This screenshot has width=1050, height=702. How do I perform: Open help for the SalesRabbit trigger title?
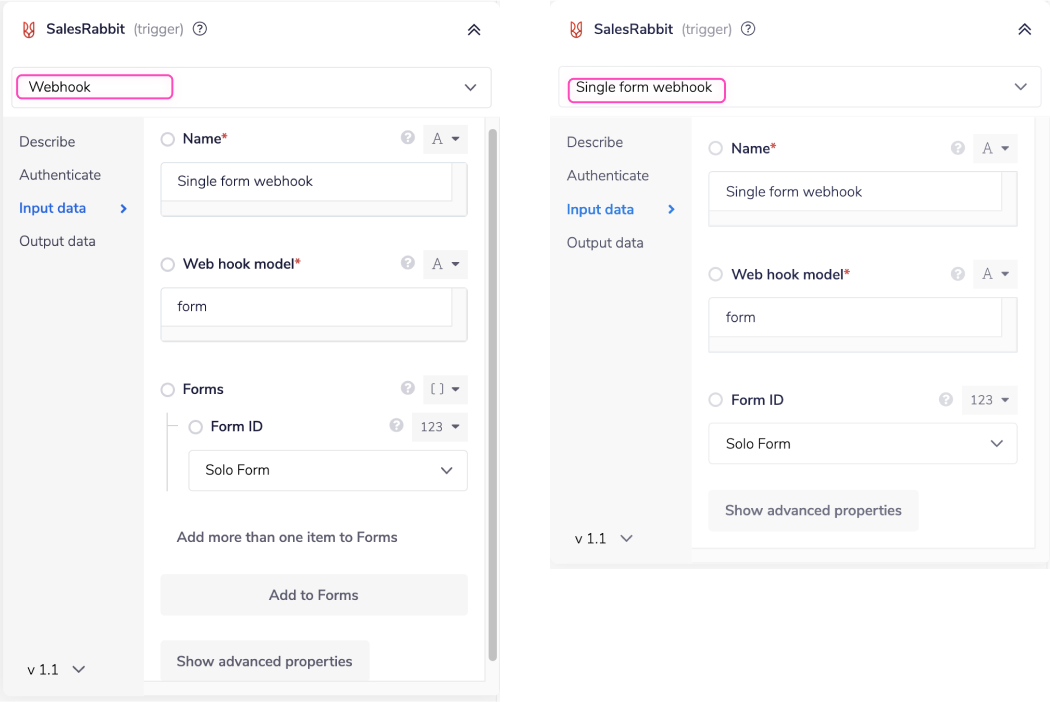(199, 29)
